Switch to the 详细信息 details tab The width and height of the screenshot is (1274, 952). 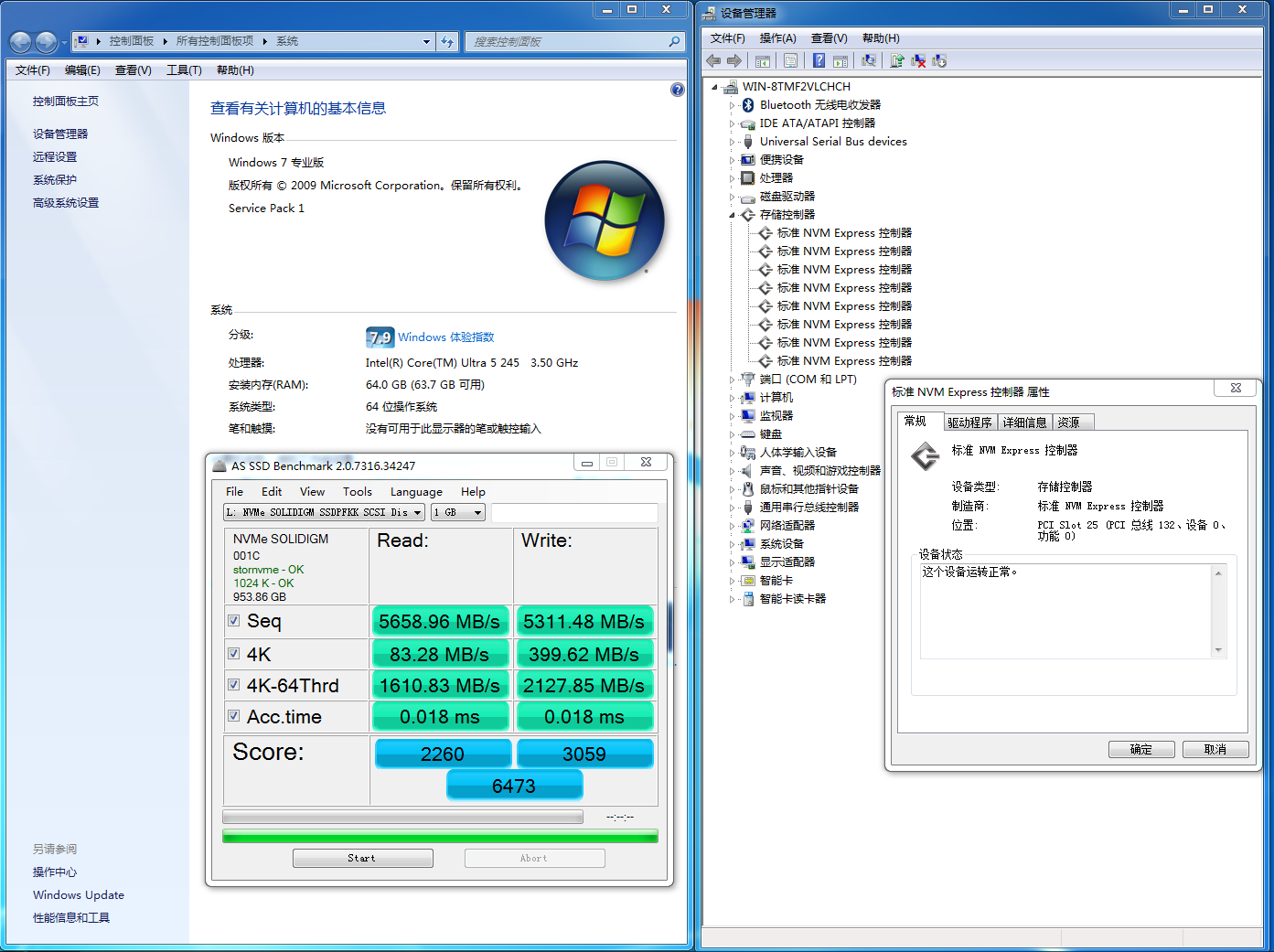click(x=1025, y=423)
